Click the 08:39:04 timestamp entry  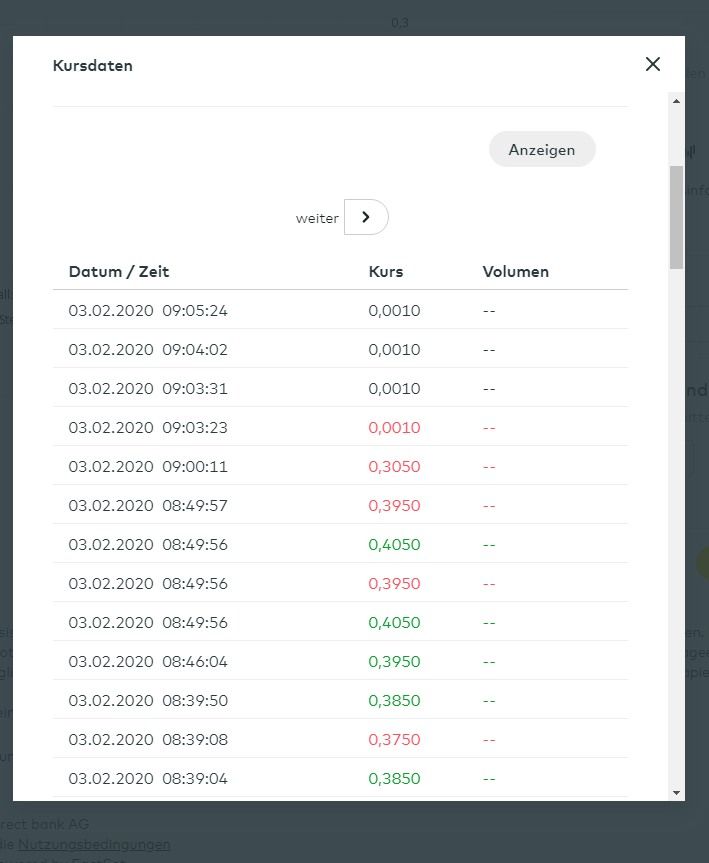(148, 779)
